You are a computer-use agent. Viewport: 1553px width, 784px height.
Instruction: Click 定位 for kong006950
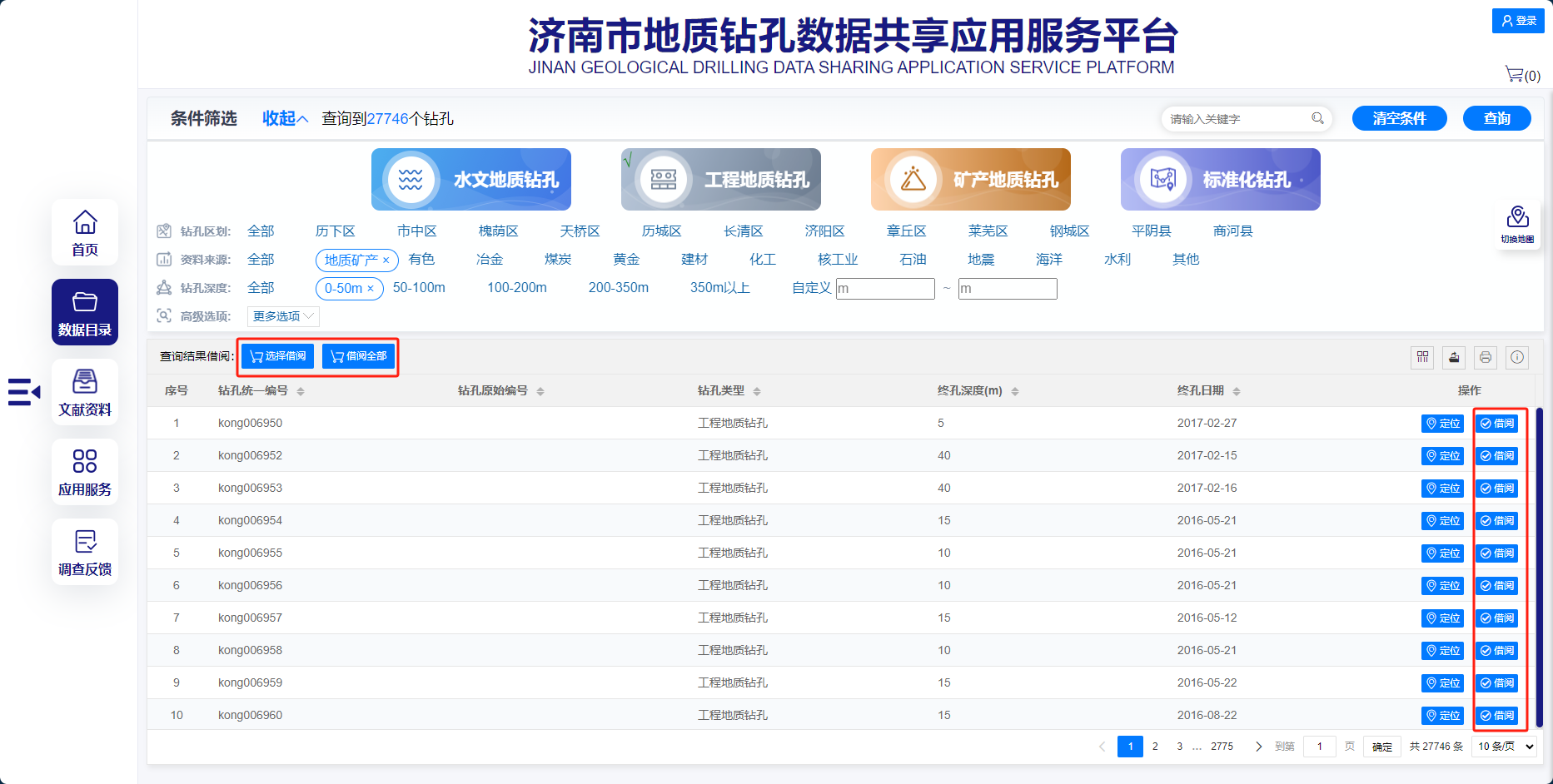click(1442, 423)
